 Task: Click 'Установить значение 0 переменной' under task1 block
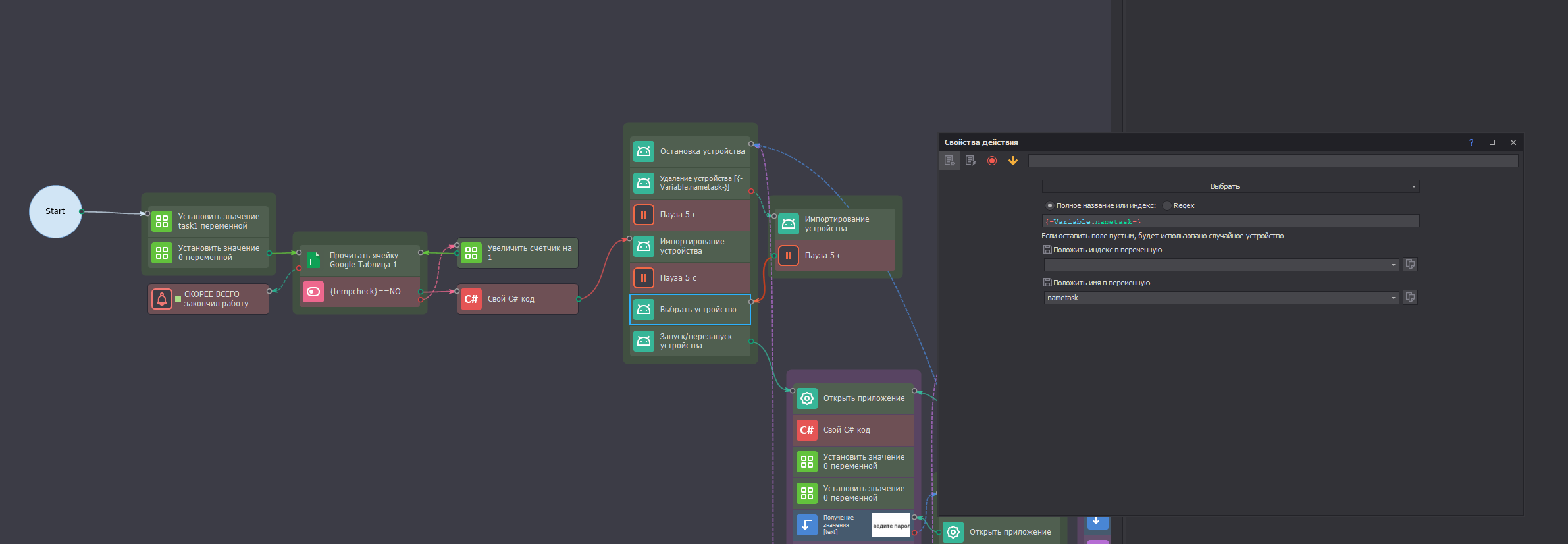pyautogui.click(x=208, y=253)
